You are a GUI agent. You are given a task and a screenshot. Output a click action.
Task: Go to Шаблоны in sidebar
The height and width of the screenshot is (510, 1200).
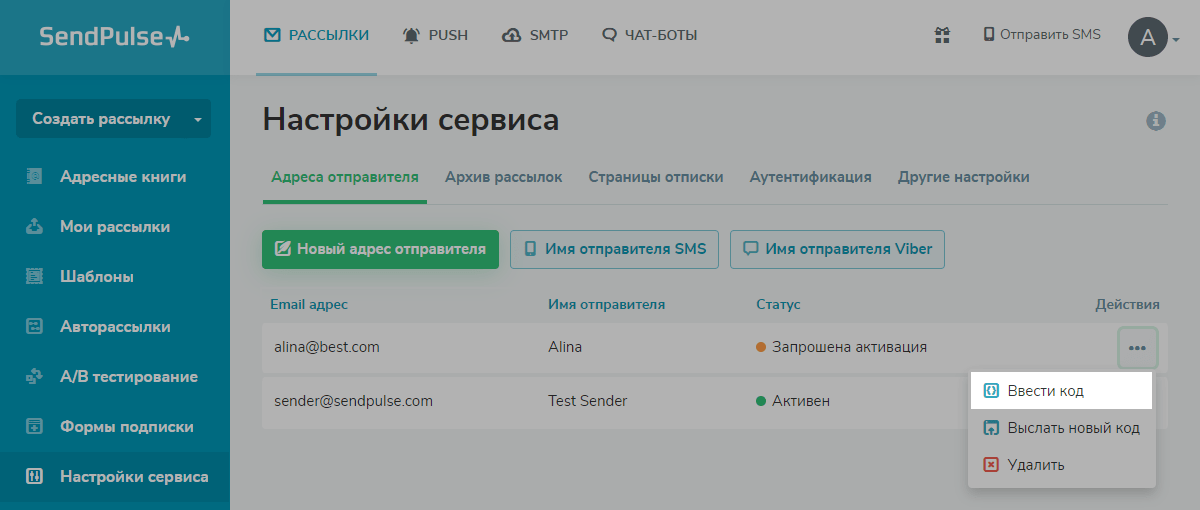(x=97, y=277)
